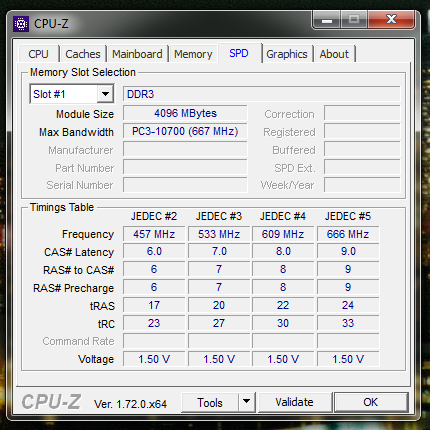430x430 pixels.
Task: Click the empty Buffered field
Action: 362,149
